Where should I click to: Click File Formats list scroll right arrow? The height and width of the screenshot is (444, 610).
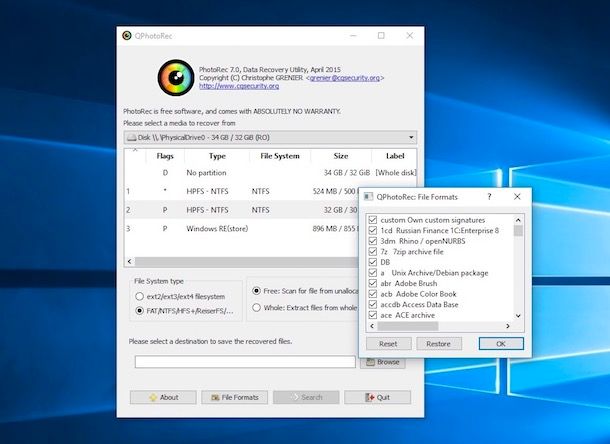[x=508, y=326]
